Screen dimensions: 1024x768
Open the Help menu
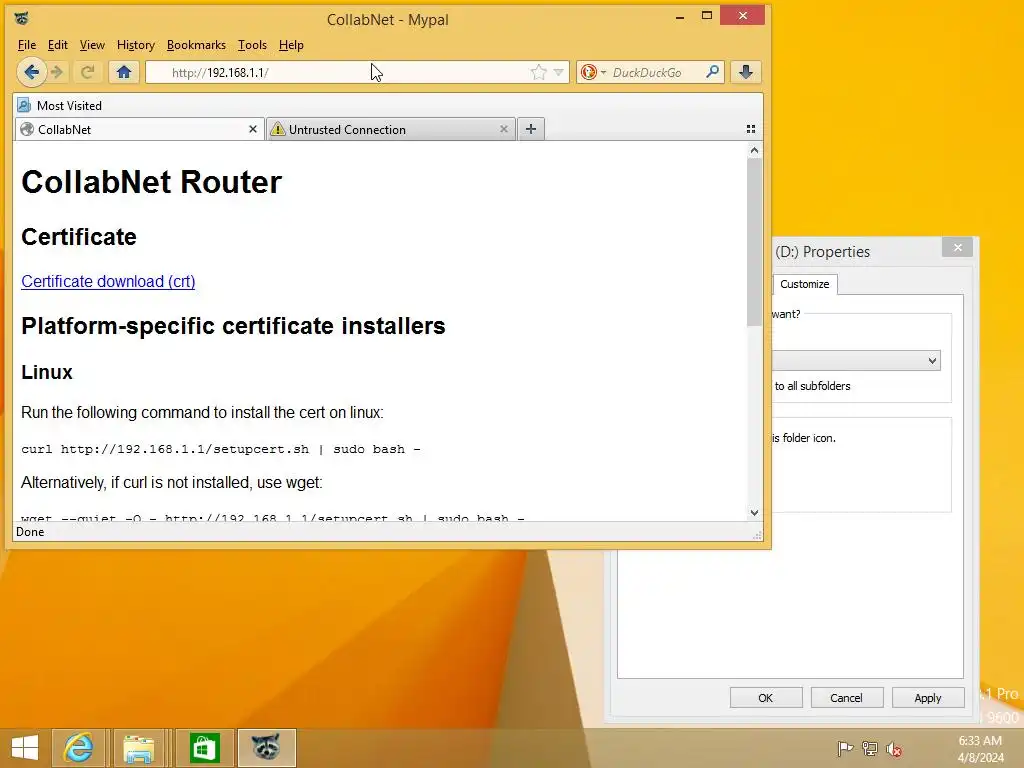pos(291,45)
